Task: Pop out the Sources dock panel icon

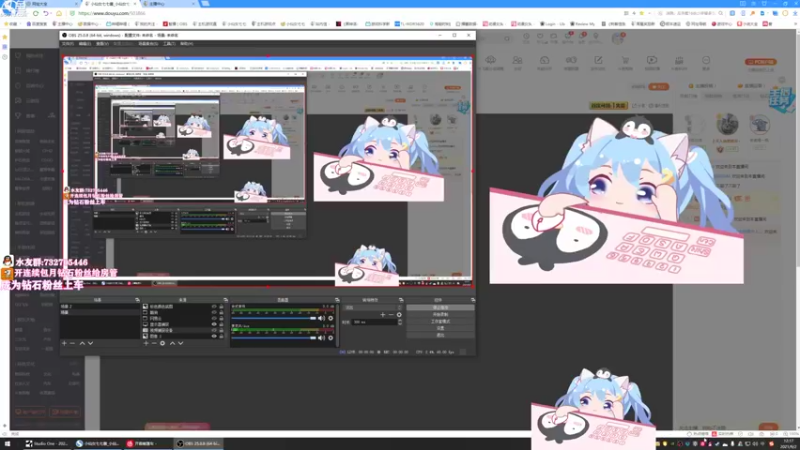Action: [226, 300]
